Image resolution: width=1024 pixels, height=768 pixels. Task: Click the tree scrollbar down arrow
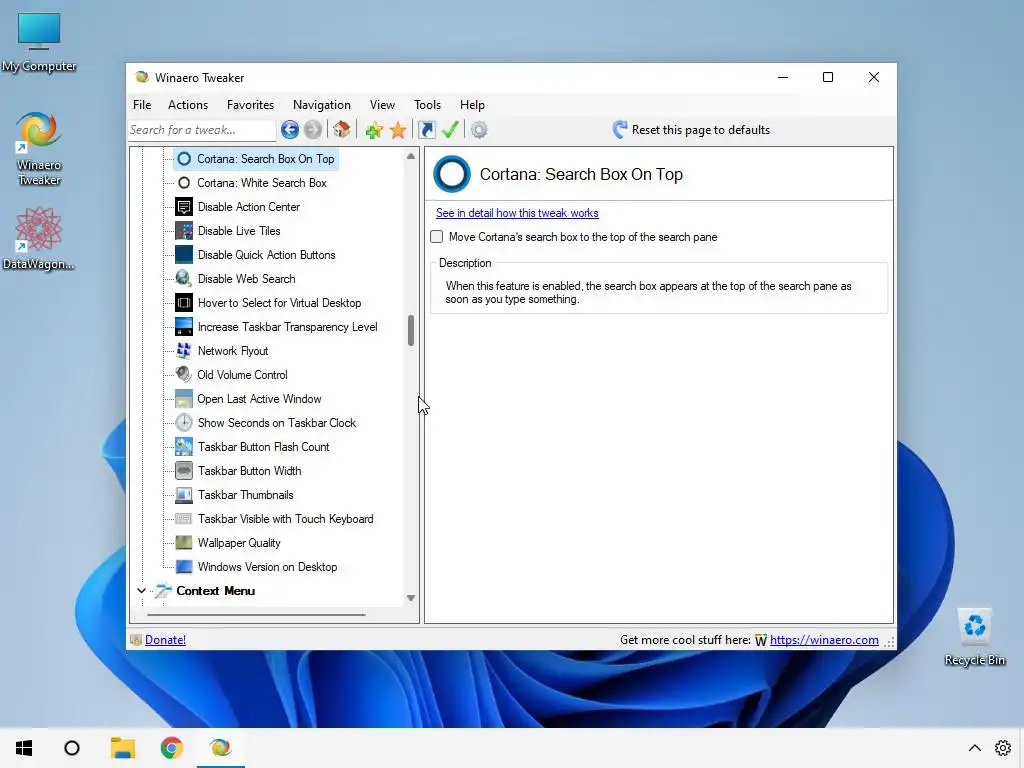411,598
